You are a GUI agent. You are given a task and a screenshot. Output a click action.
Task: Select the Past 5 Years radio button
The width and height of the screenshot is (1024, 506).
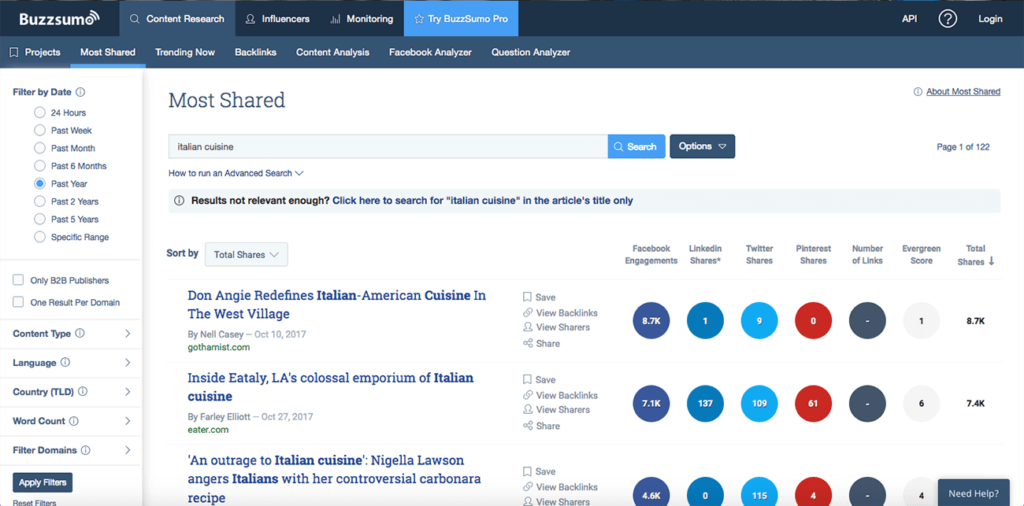(x=40, y=219)
